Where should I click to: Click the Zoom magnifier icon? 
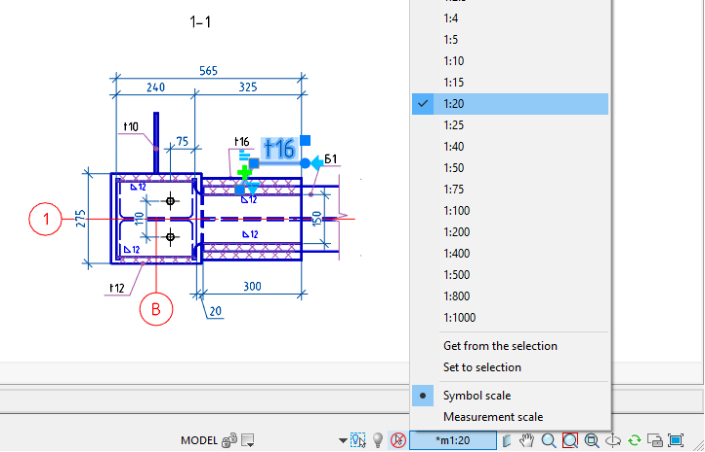tap(549, 440)
